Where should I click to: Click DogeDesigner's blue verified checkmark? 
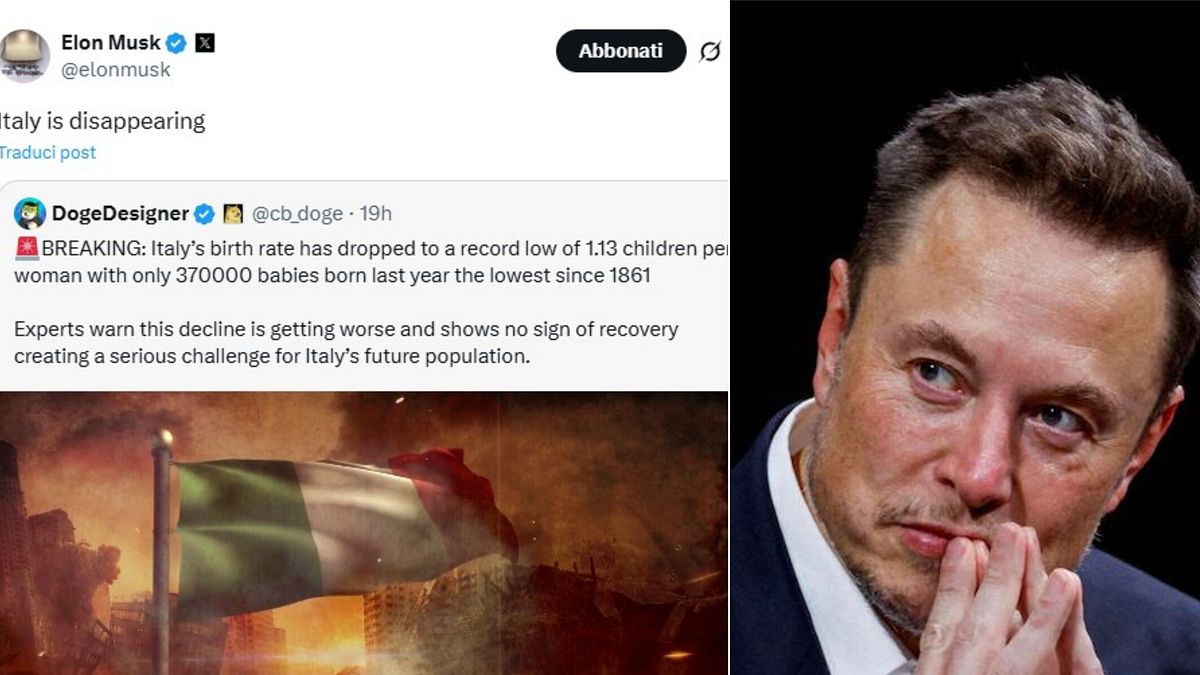tap(204, 214)
